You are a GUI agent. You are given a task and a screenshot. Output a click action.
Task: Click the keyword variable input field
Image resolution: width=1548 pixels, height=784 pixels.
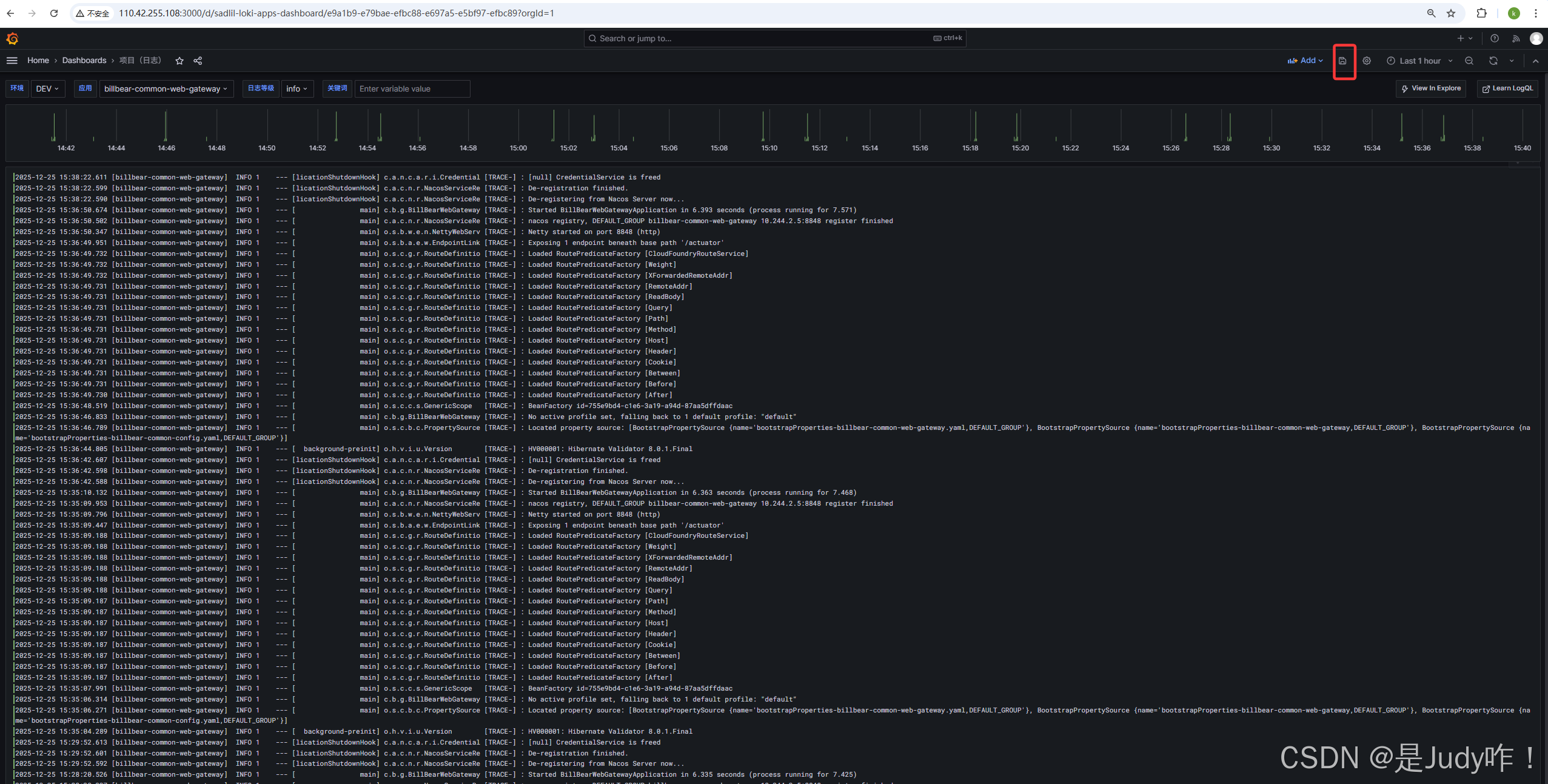(x=412, y=89)
